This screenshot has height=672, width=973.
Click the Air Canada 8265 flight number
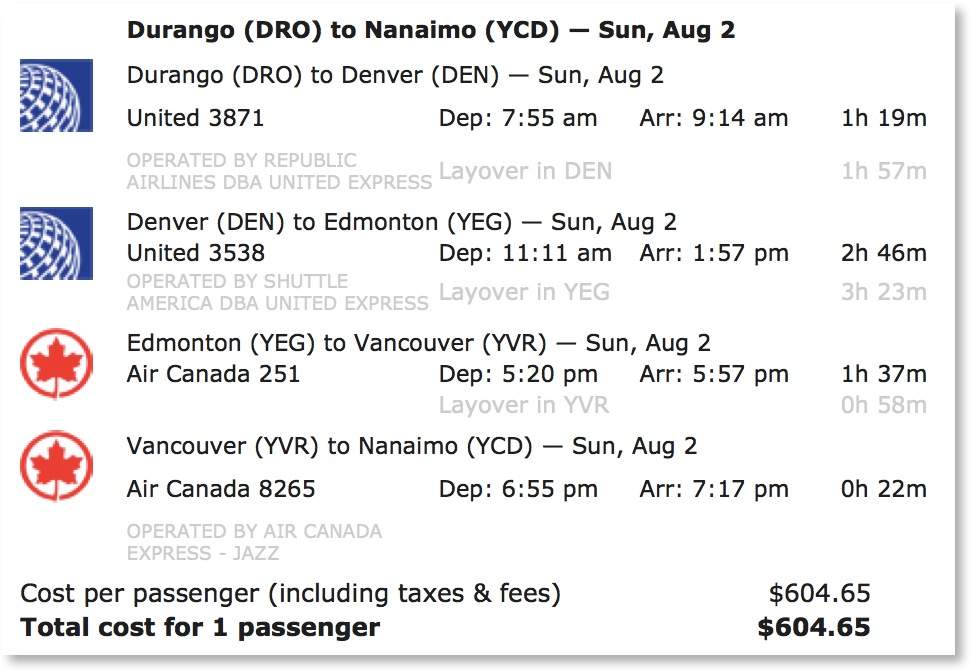[x=221, y=489]
